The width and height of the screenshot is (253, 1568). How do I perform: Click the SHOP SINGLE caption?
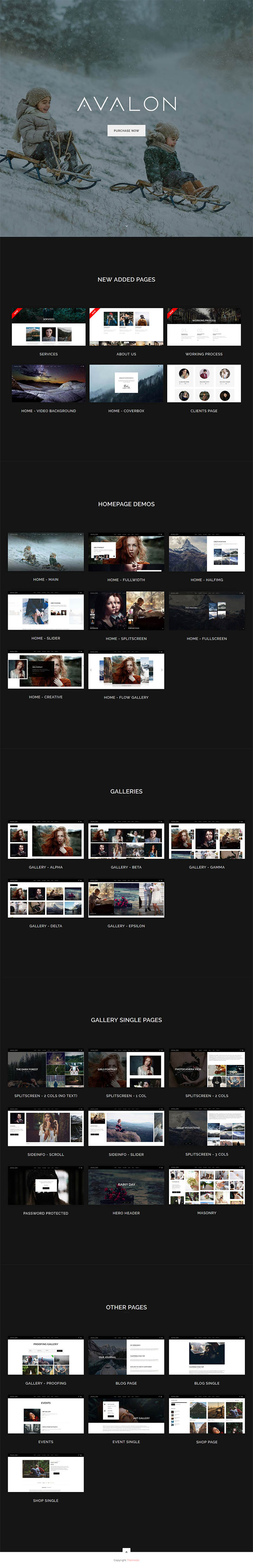pyautogui.click(x=46, y=1500)
